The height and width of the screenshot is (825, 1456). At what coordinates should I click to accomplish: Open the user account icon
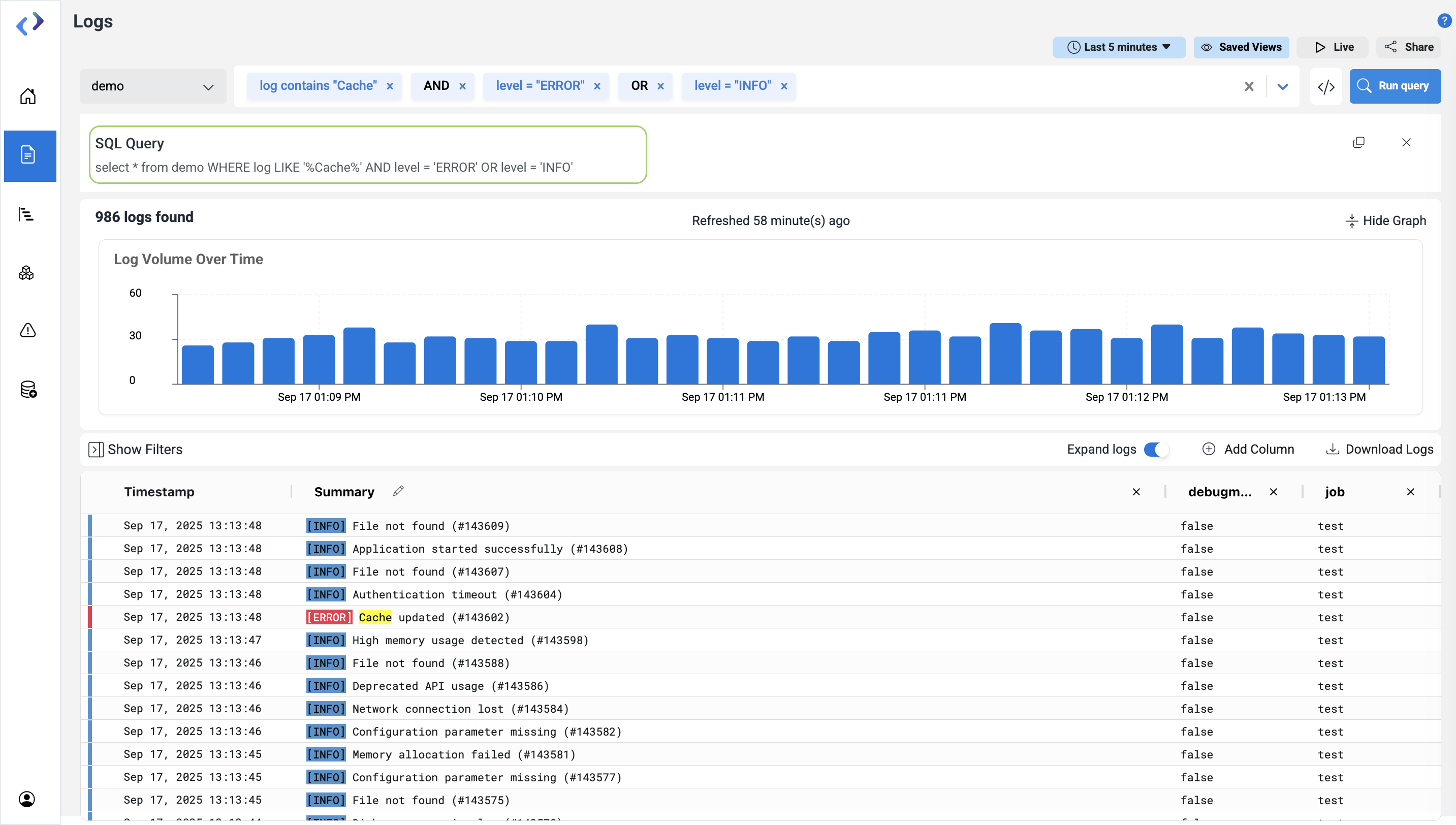(26, 799)
